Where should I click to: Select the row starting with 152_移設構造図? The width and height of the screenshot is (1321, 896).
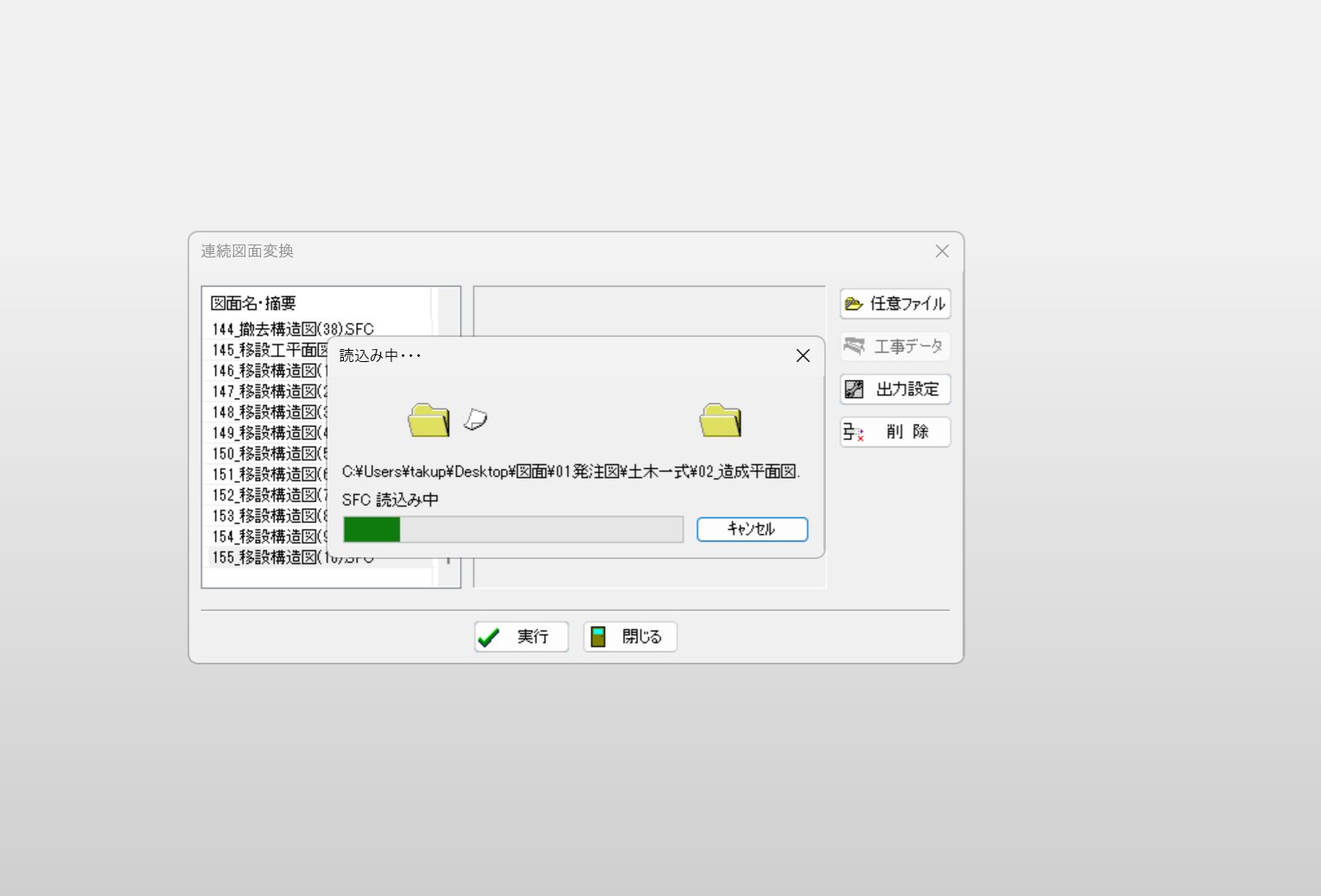268,495
